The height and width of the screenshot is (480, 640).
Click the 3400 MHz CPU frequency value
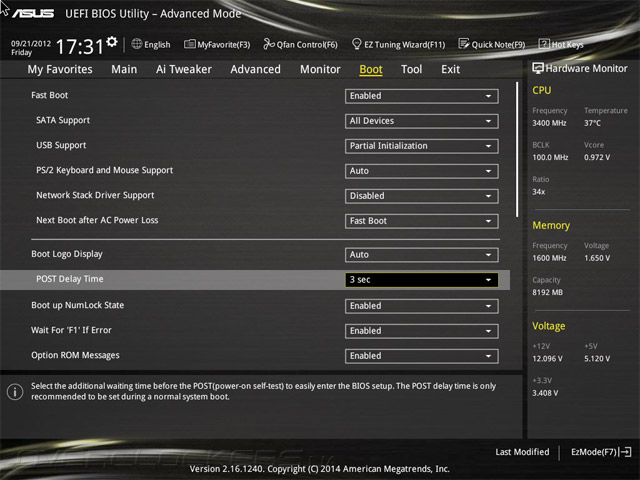point(549,123)
